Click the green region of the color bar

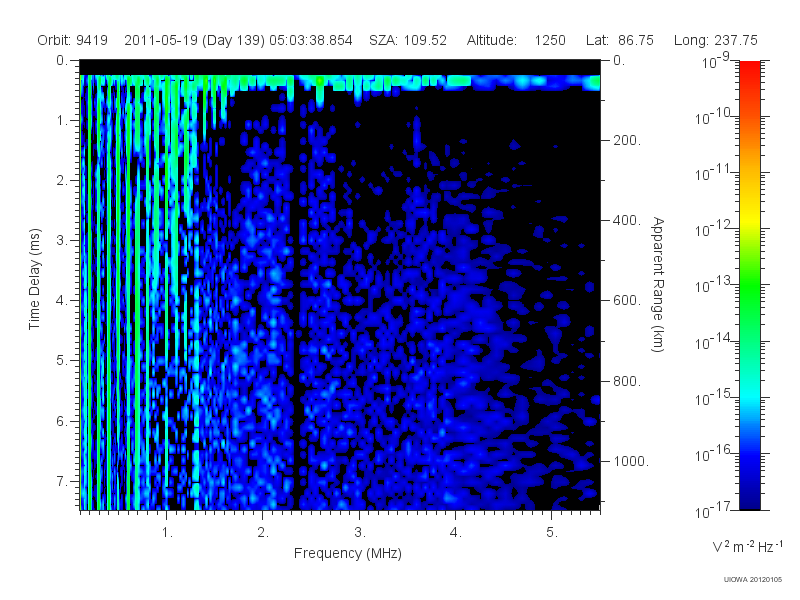point(749,296)
